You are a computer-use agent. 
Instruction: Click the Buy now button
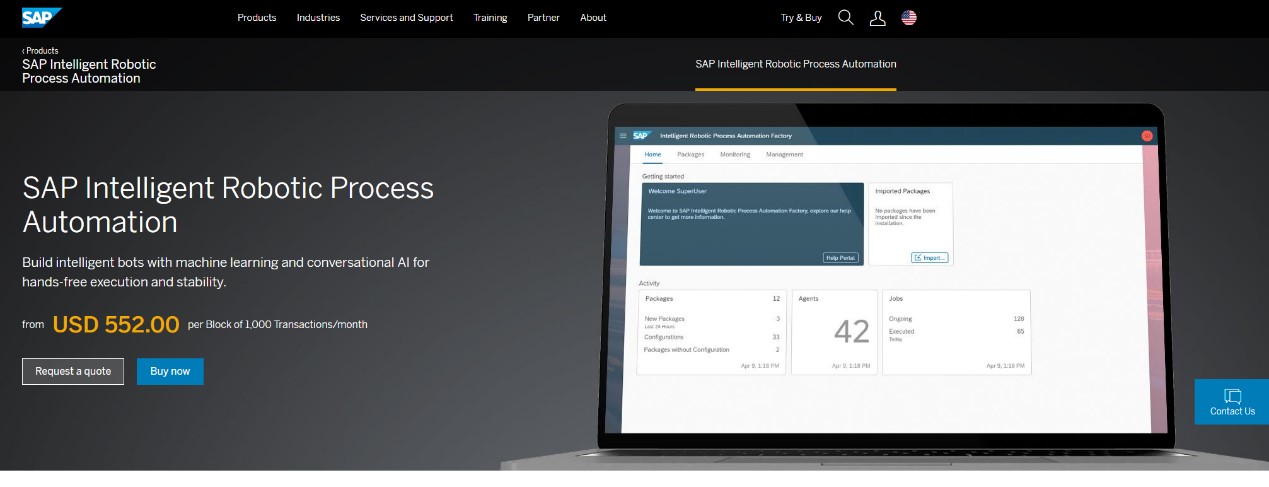[x=170, y=371]
